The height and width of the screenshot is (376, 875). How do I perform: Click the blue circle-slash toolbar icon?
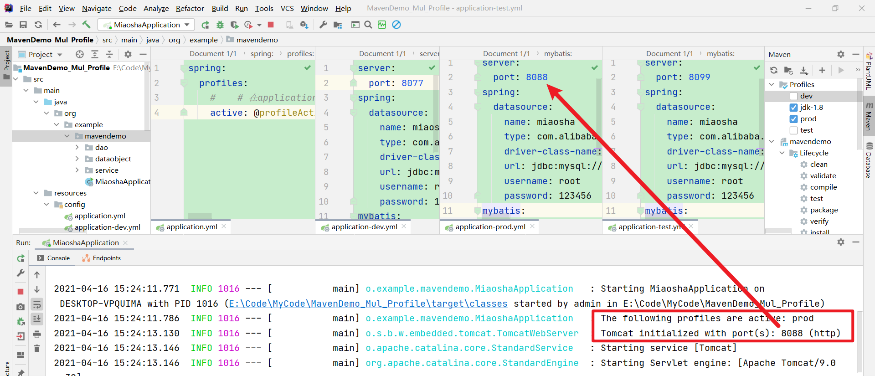pos(396,25)
